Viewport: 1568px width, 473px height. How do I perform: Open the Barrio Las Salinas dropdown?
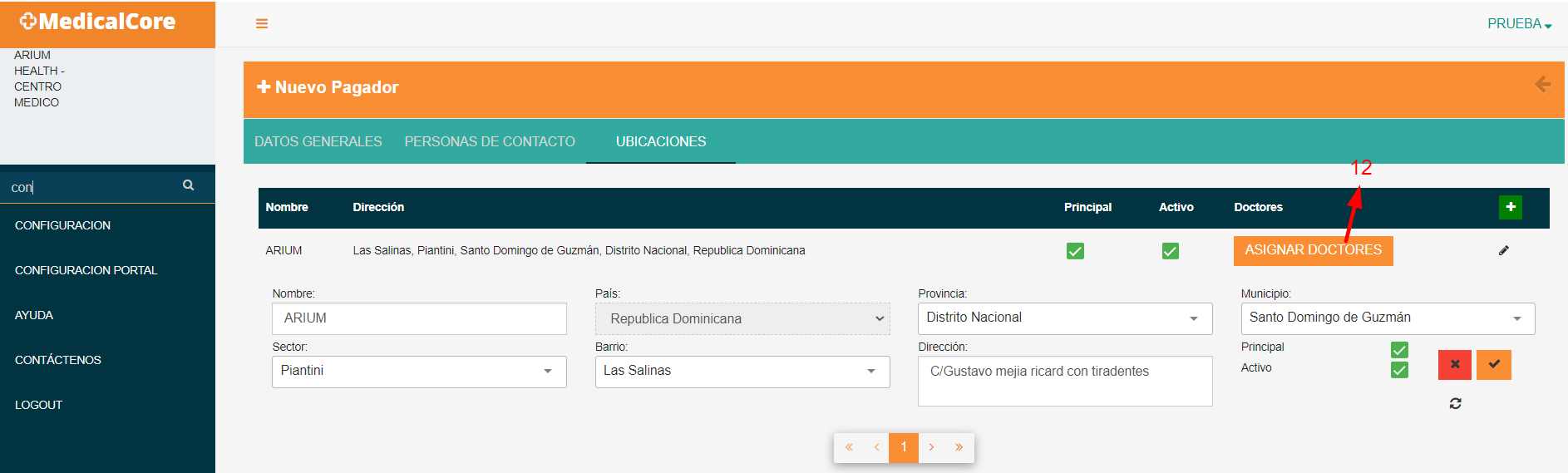coord(742,372)
